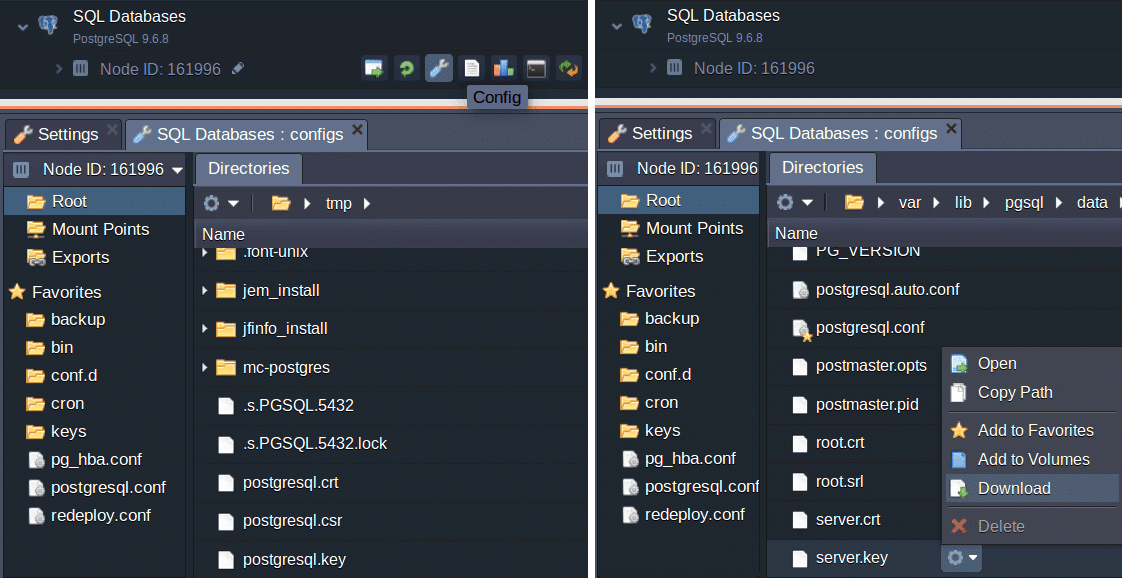Click the Add to Volumes blue icon
1122x578 pixels.
click(959, 460)
